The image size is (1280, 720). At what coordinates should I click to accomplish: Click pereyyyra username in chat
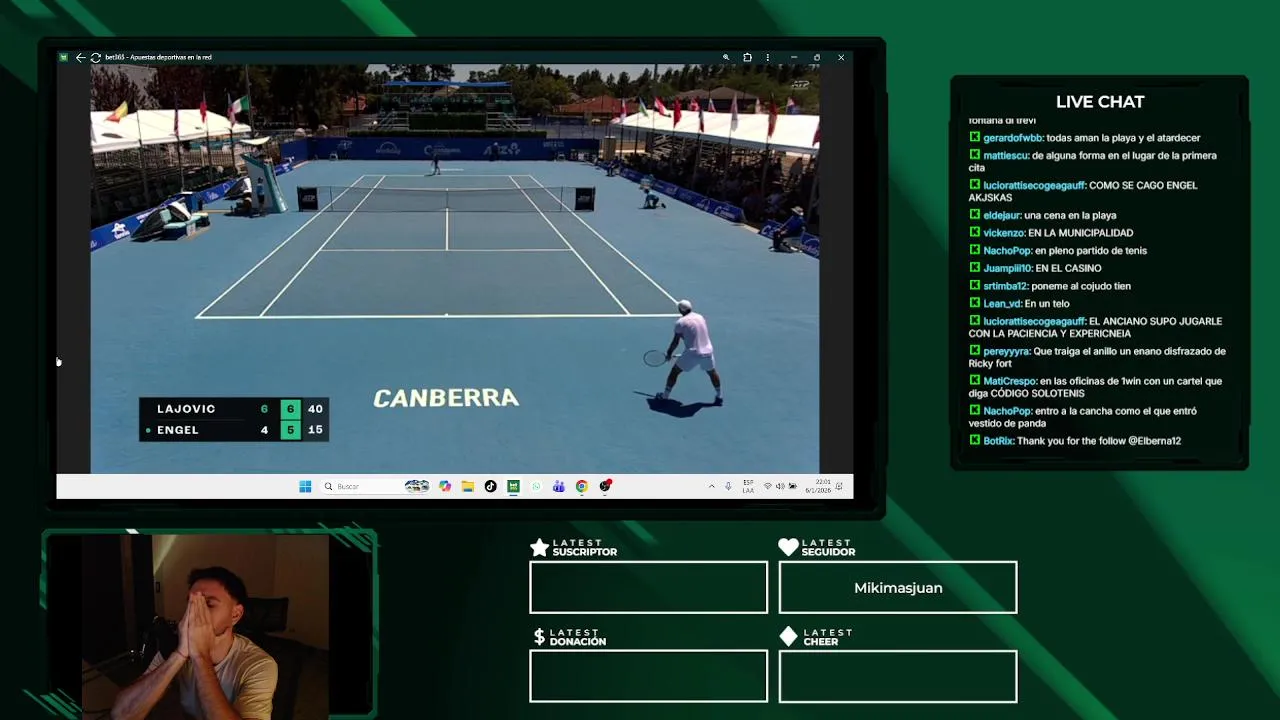pyautogui.click(x=1008, y=351)
